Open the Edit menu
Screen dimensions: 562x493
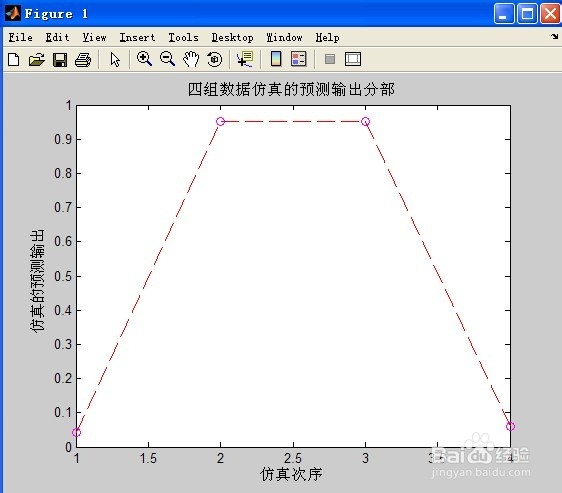(57, 37)
